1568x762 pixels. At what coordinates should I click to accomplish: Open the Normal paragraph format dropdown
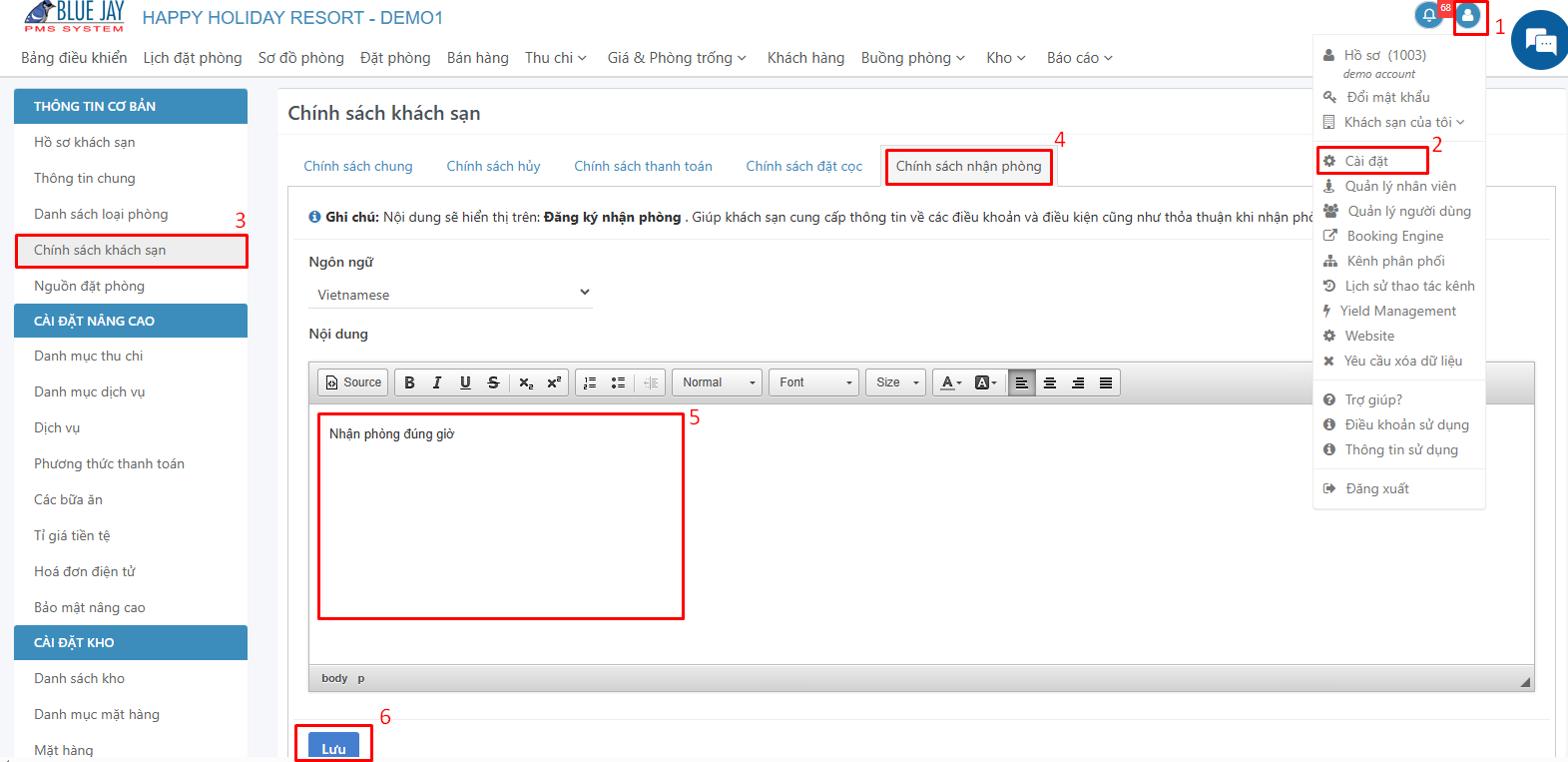point(718,382)
